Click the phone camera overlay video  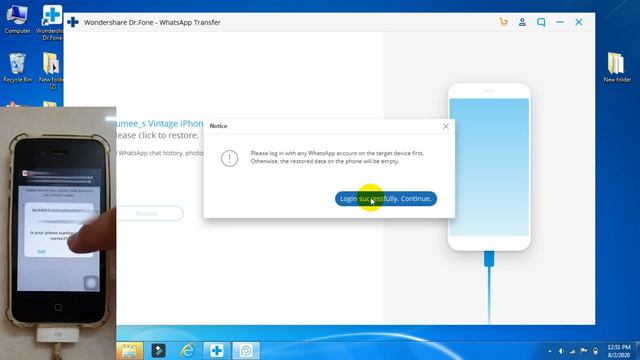point(58,233)
